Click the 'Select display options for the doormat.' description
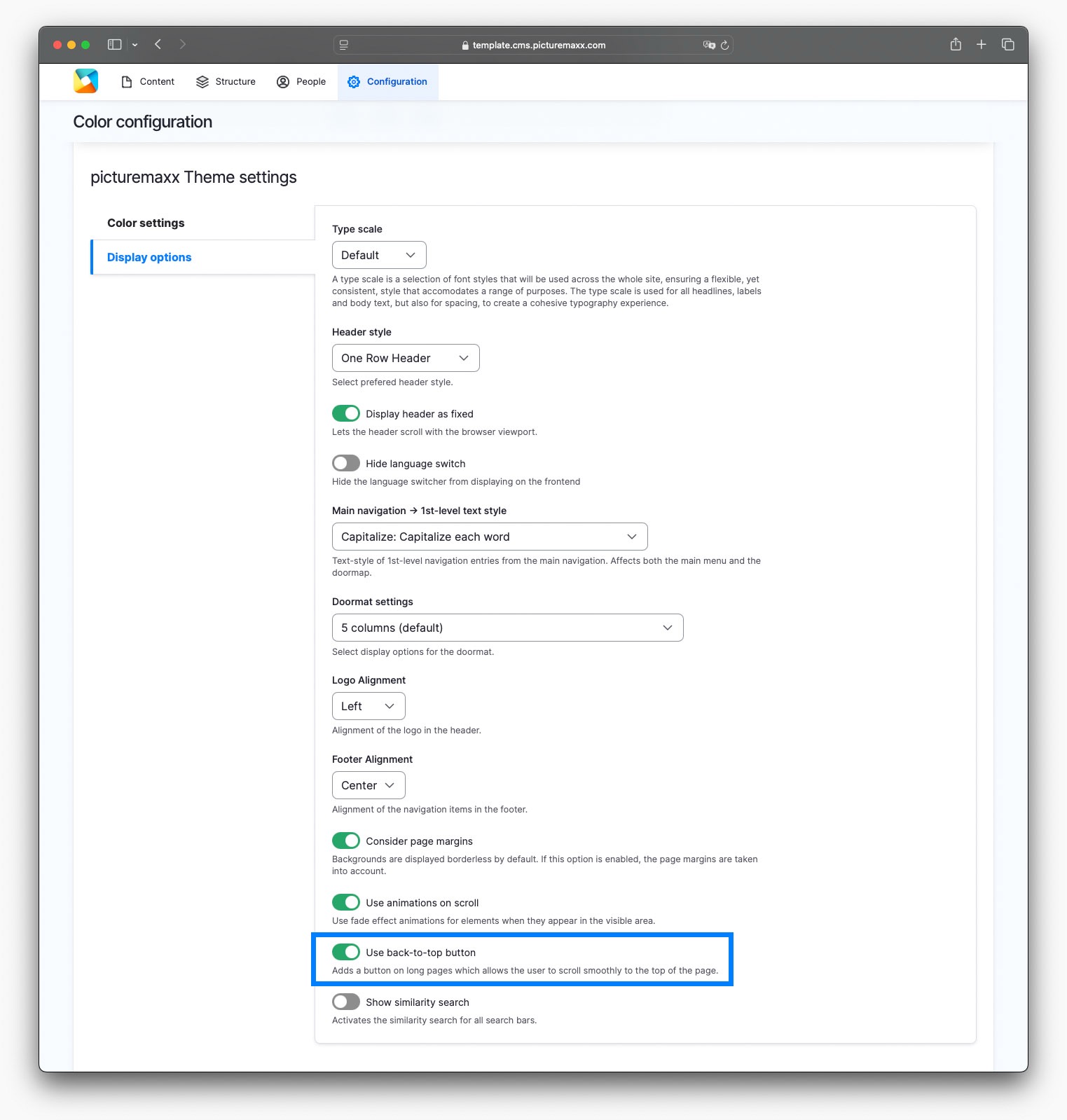The image size is (1067, 1120). point(413,651)
